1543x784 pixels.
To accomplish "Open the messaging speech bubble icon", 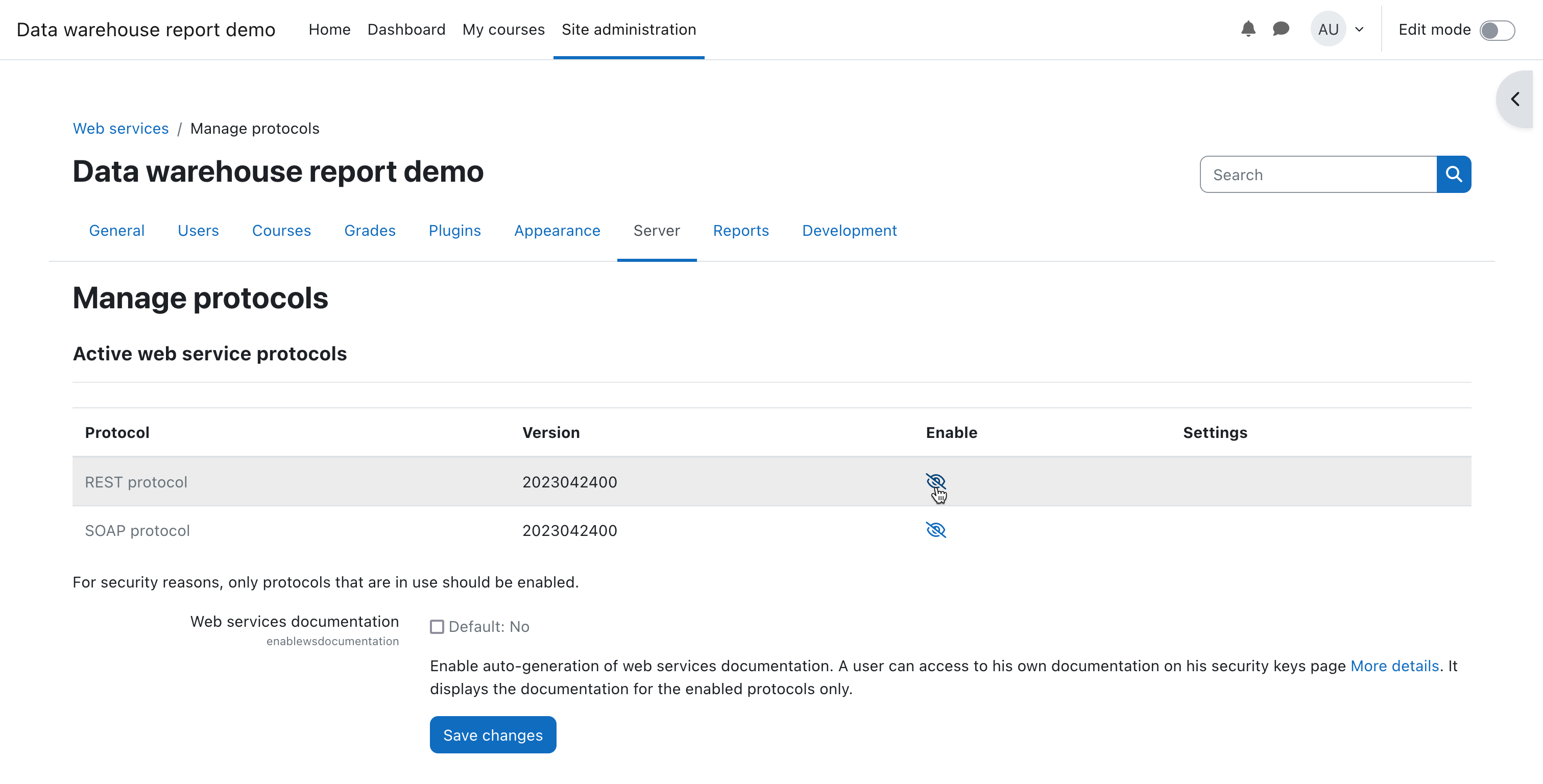I will (x=1280, y=29).
